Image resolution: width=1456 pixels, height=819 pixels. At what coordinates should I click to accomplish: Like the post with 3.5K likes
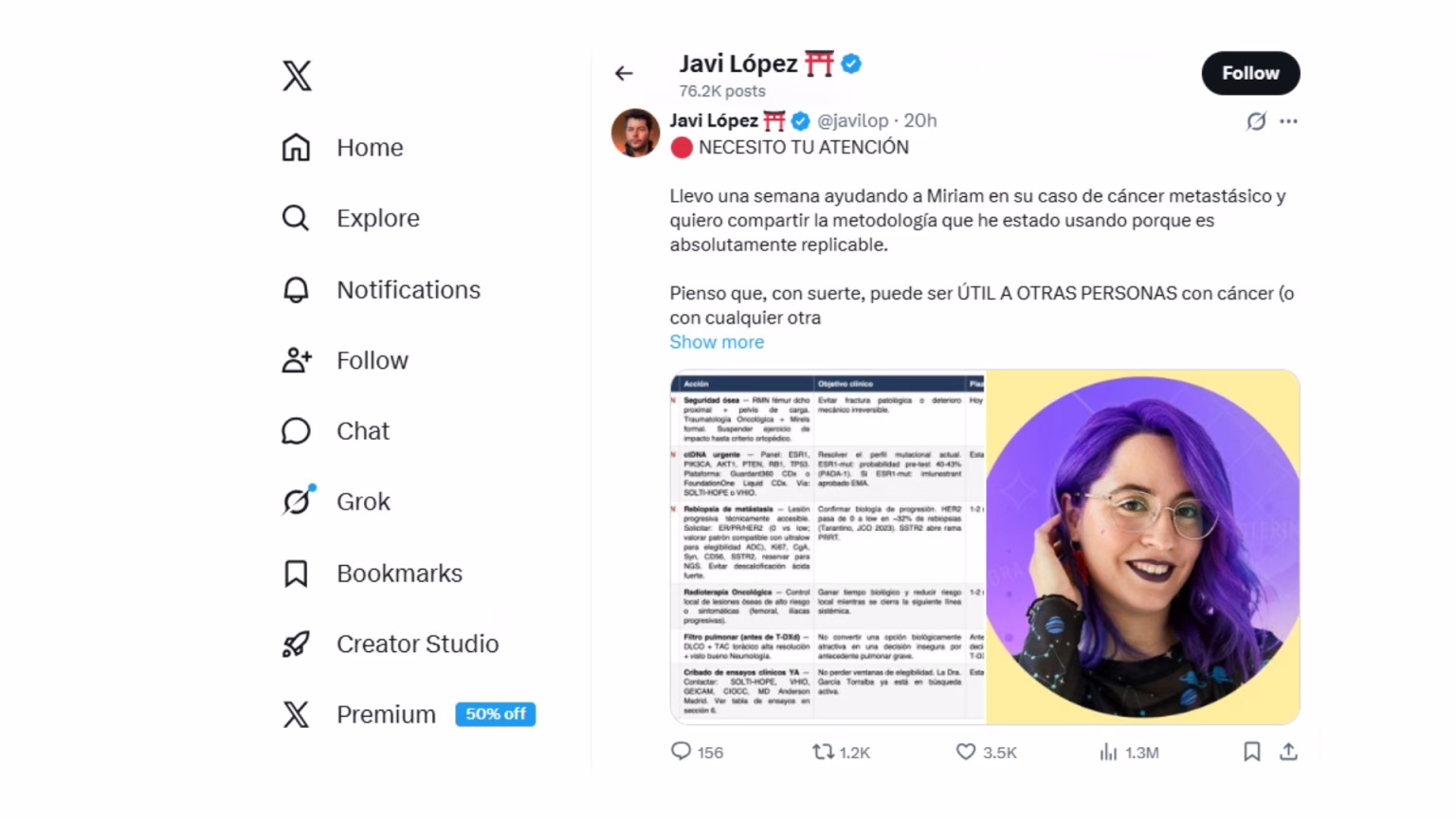[986, 752]
